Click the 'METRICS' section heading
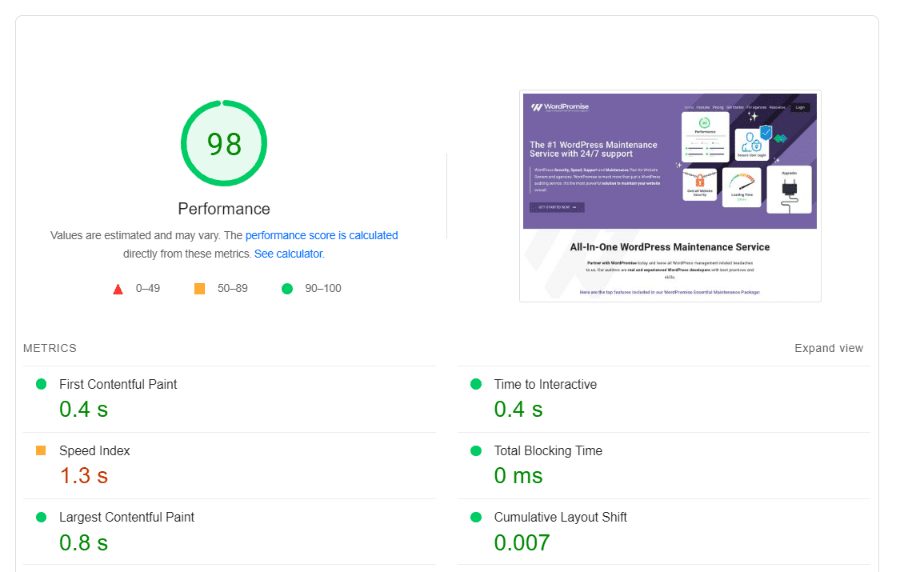This screenshot has height=572, width=898. 50,348
